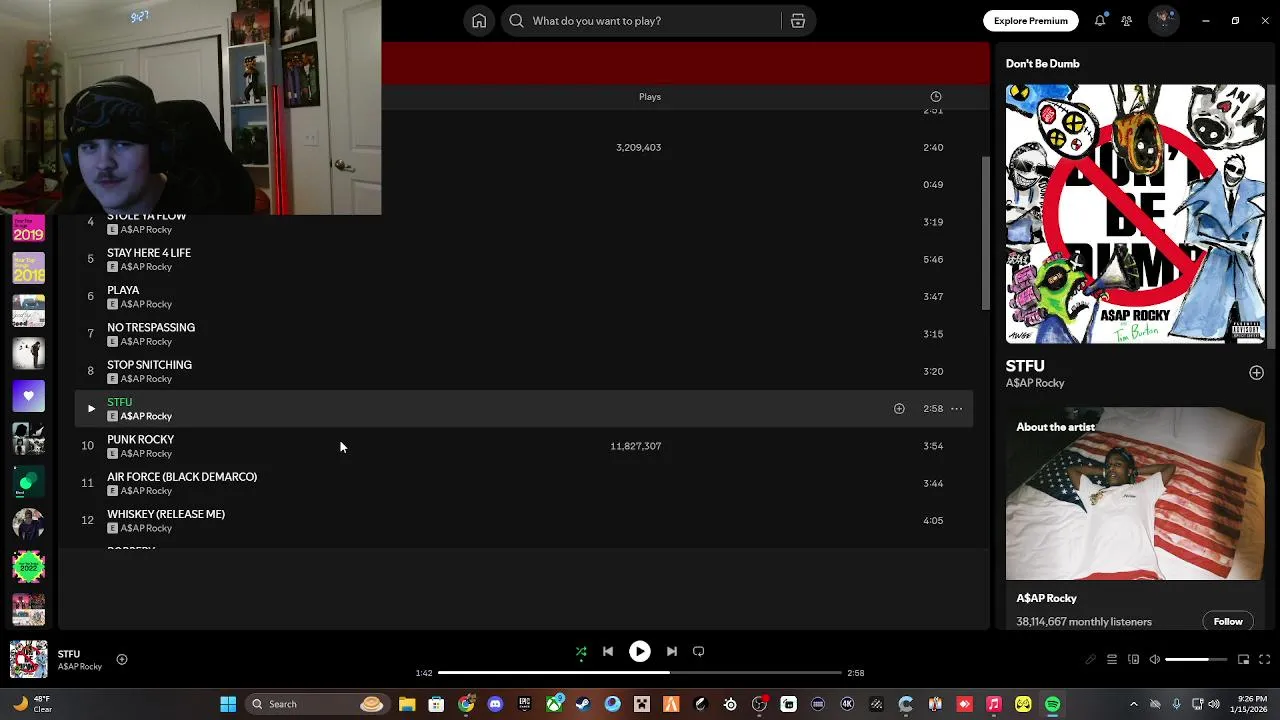Screen dimensions: 1280x720
Task: Open the Browse icon in search bar
Action: pos(798,21)
